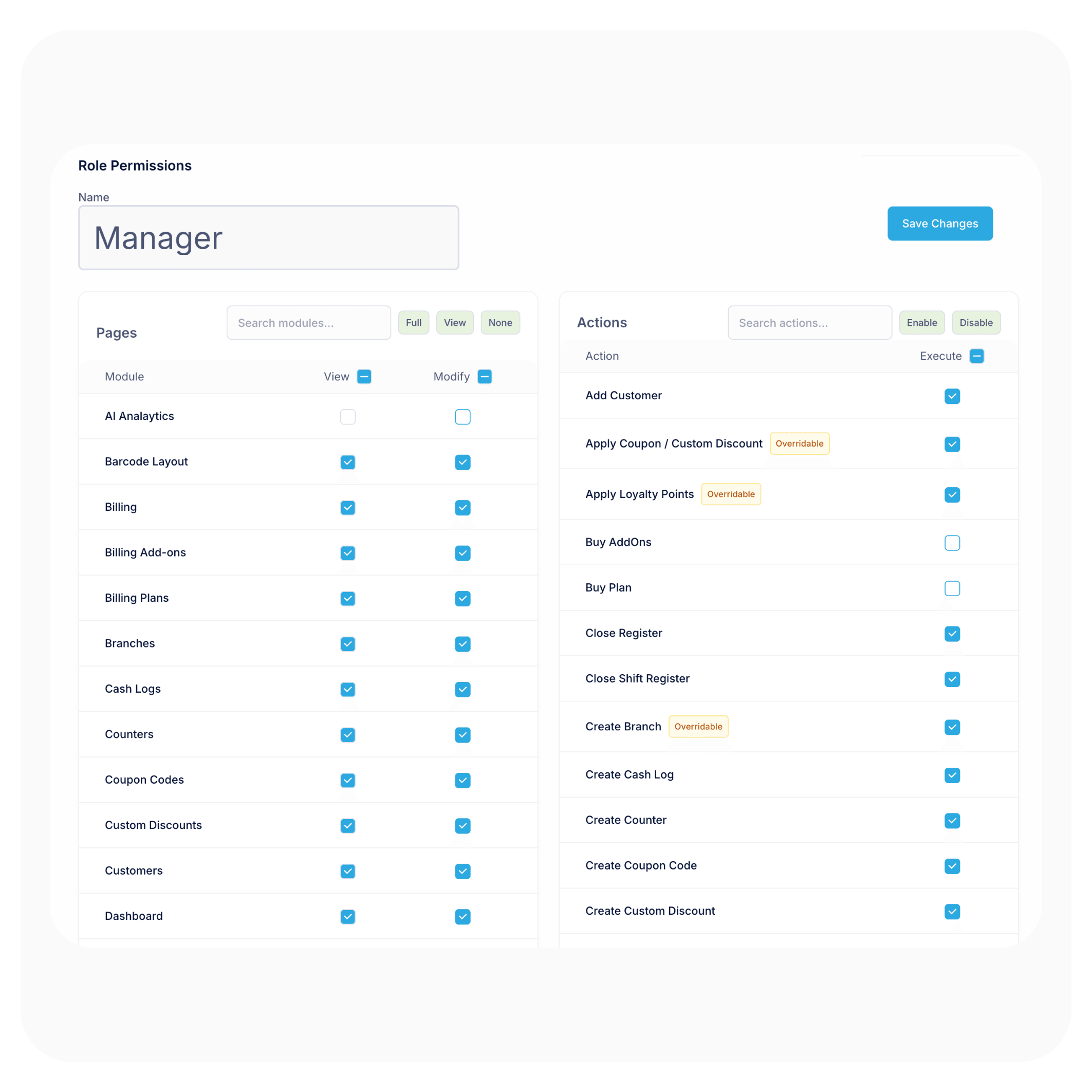Screen dimensions: 1092x1092
Task: Uncheck Execute for Close Register action
Action: 952,634
